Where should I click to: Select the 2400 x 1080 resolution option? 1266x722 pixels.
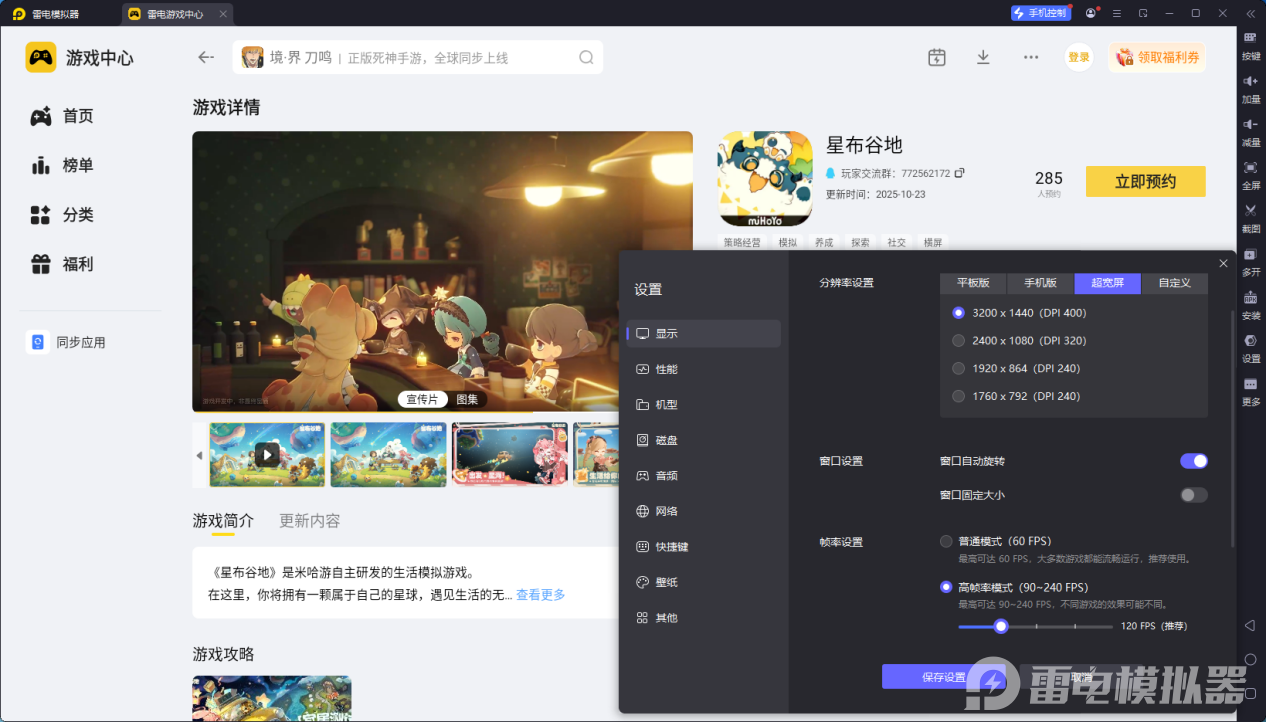click(959, 341)
